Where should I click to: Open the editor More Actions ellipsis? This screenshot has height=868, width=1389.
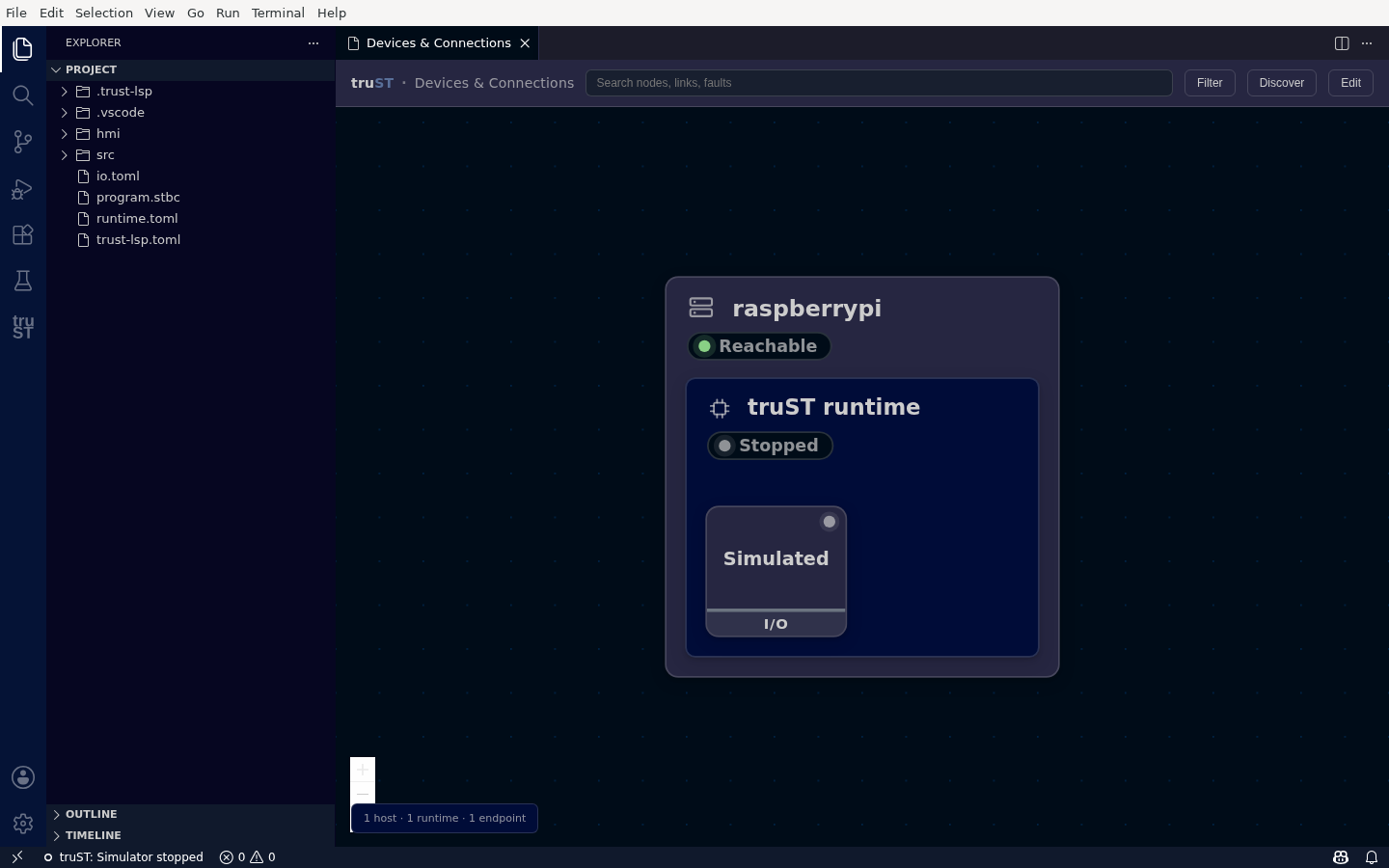(x=1367, y=43)
